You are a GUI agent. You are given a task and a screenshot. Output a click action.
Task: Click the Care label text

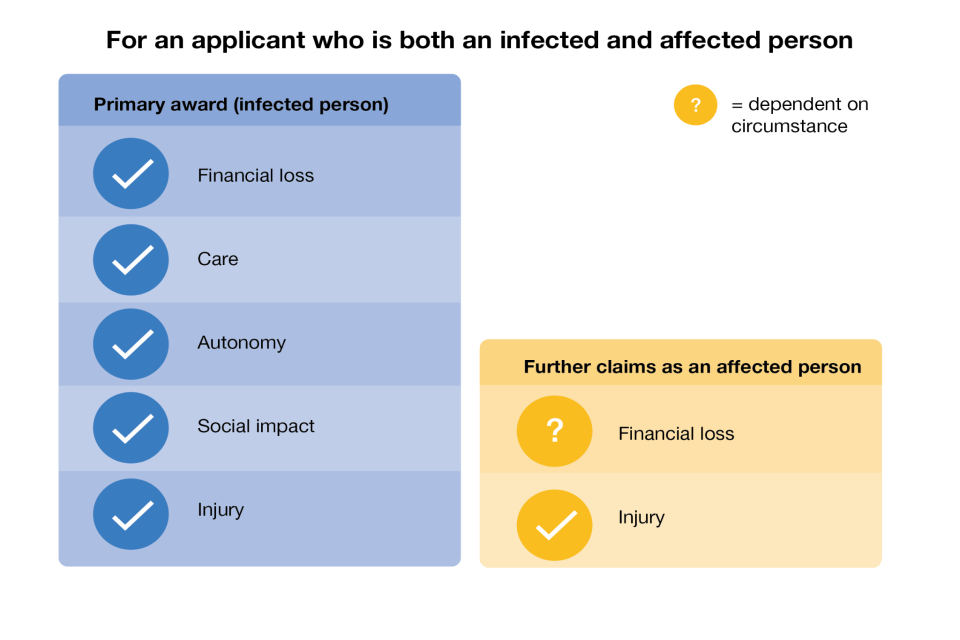click(x=218, y=260)
